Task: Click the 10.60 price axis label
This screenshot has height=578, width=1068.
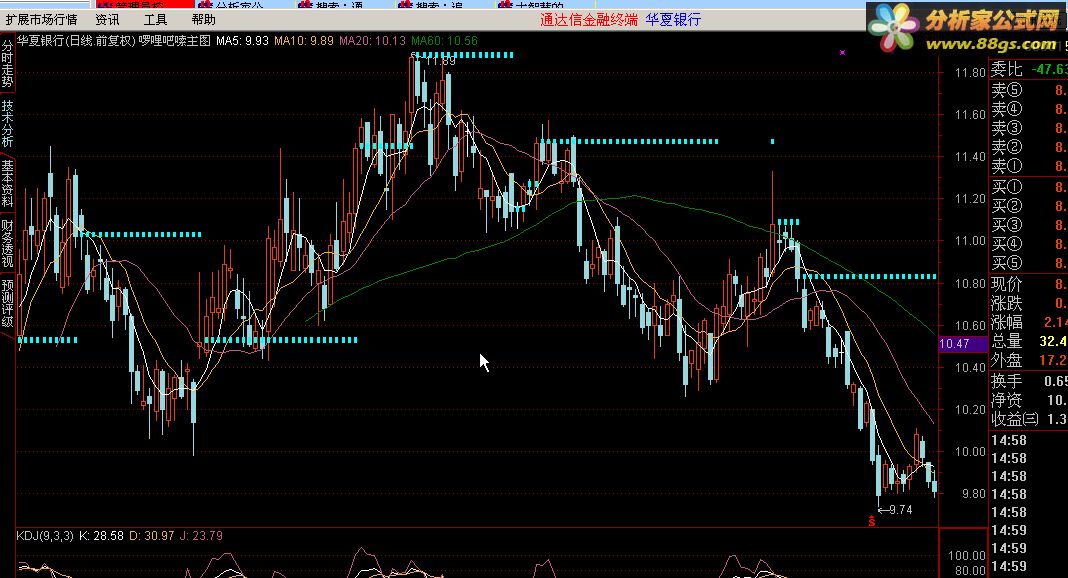Action: 970,326
